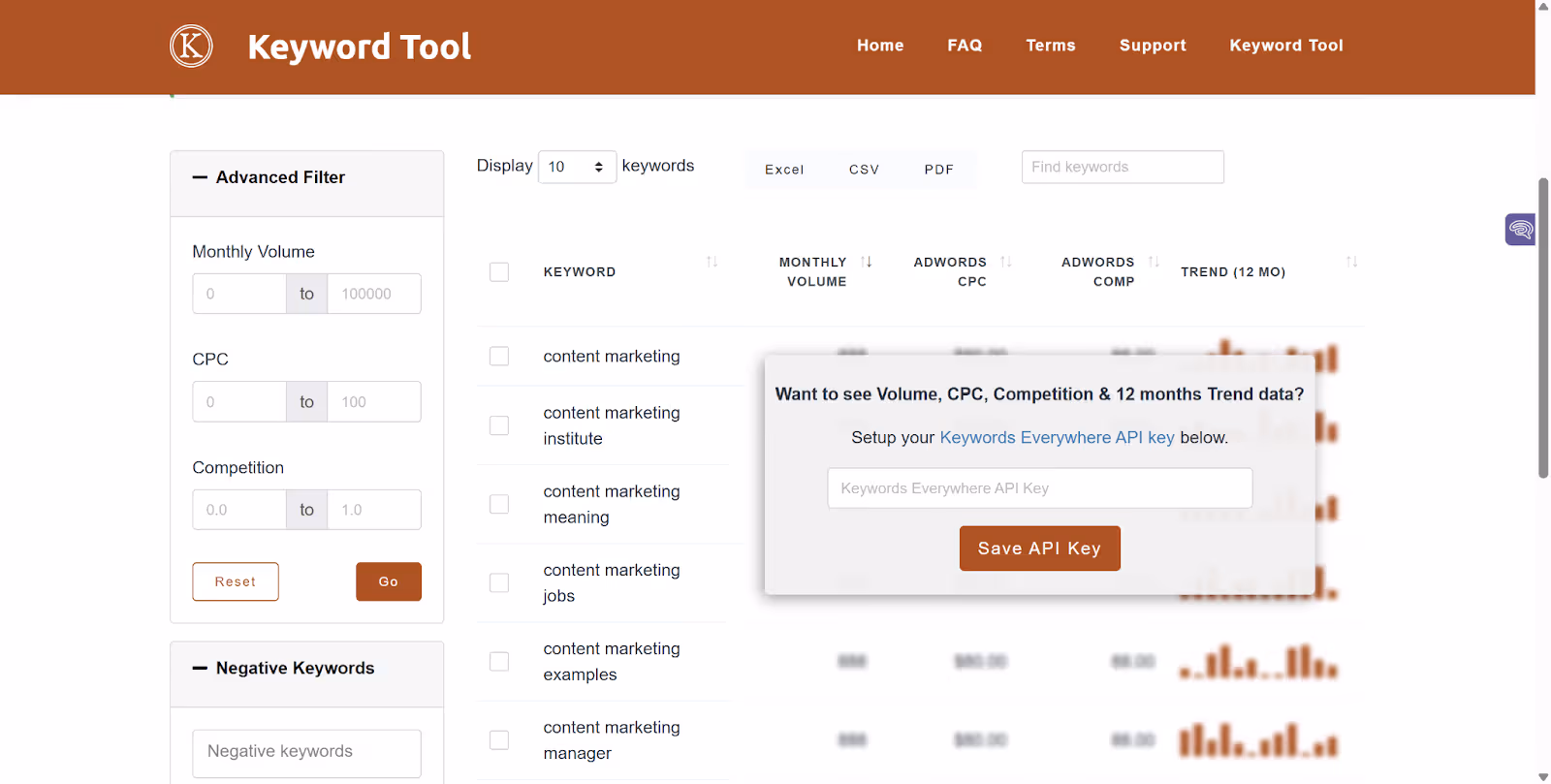Click 'content marketing institute' keyword text
Viewport: 1551px width, 784px height.
[x=612, y=425]
